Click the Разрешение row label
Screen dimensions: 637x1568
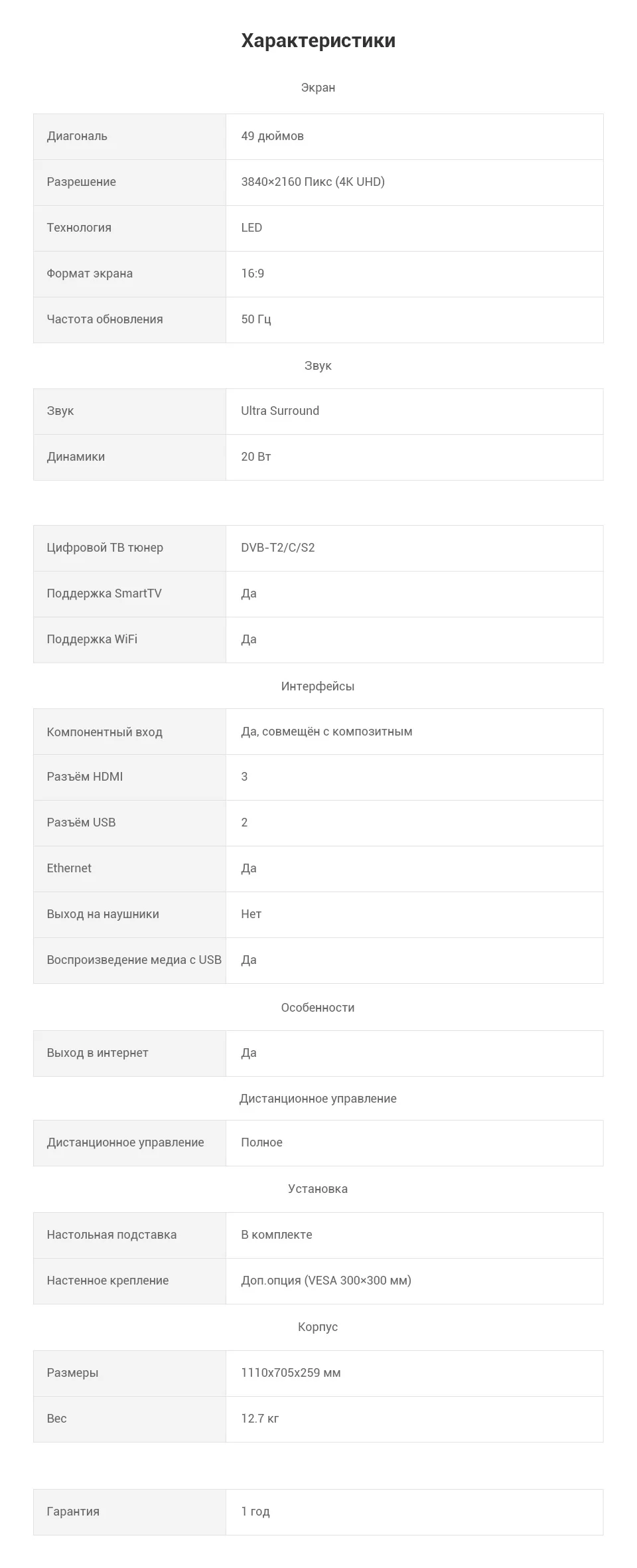click(x=81, y=182)
